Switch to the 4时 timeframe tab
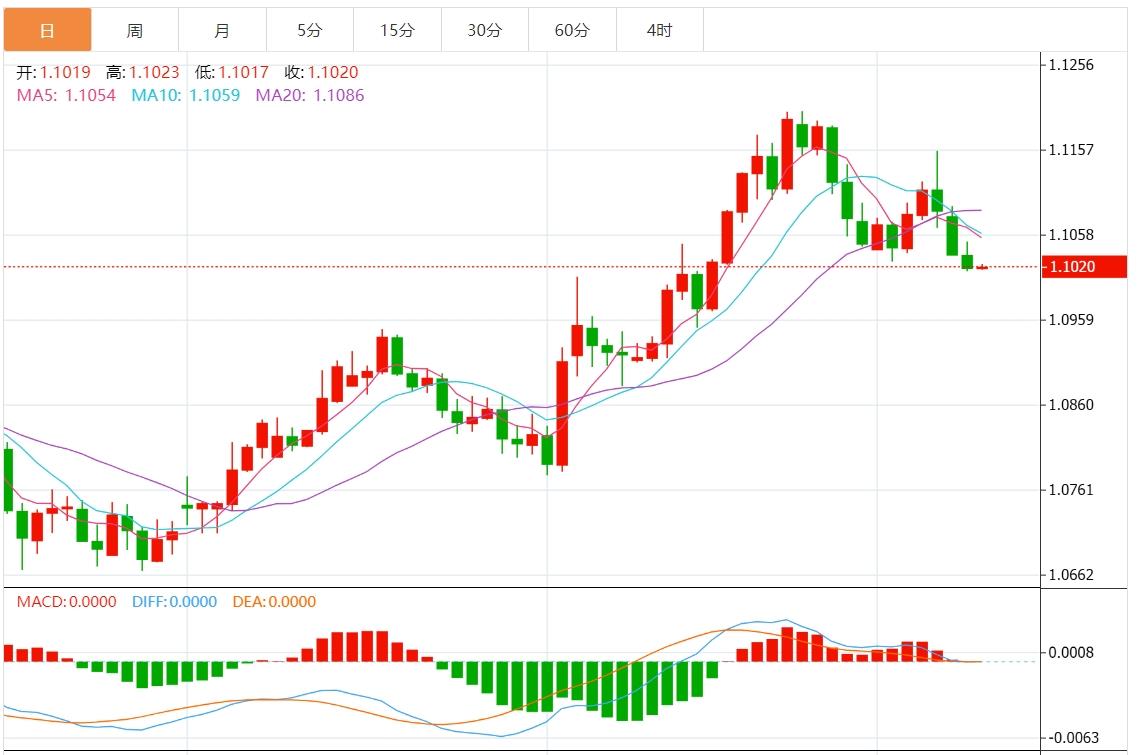The width and height of the screenshot is (1144, 755). click(660, 30)
